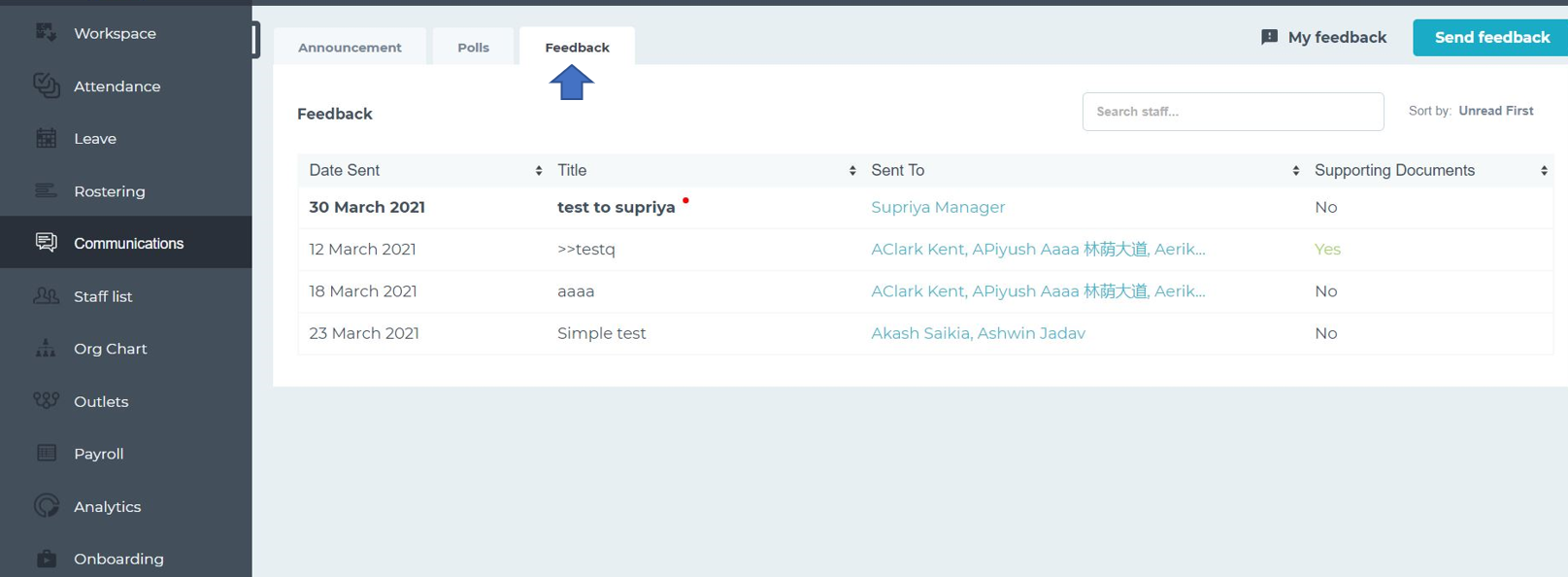Sort by Date Sent column arrows

pos(539,170)
